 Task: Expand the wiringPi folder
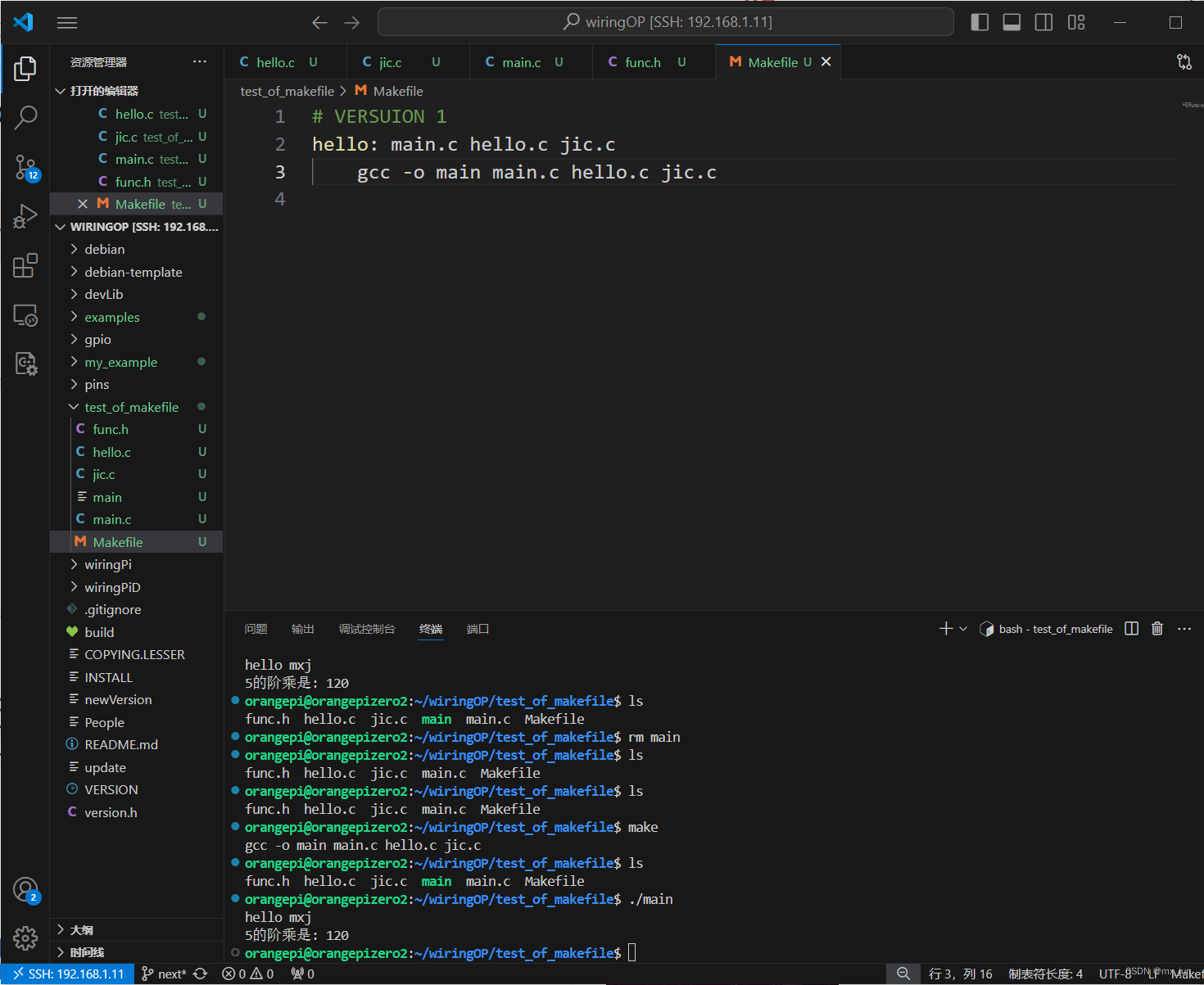pos(136,564)
